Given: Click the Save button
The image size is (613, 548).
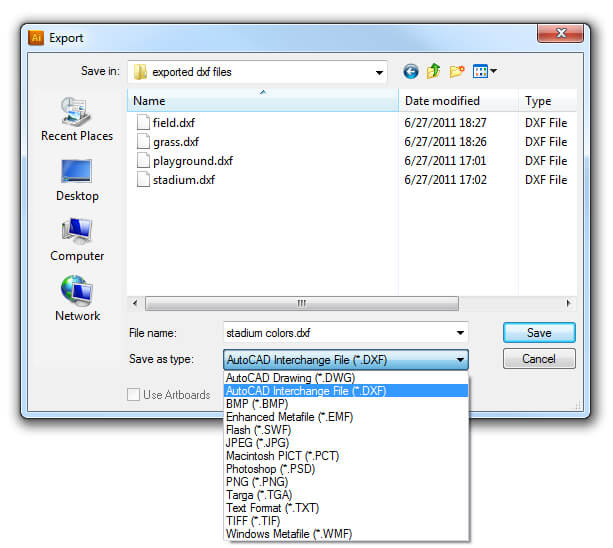Looking at the screenshot, I should (539, 333).
